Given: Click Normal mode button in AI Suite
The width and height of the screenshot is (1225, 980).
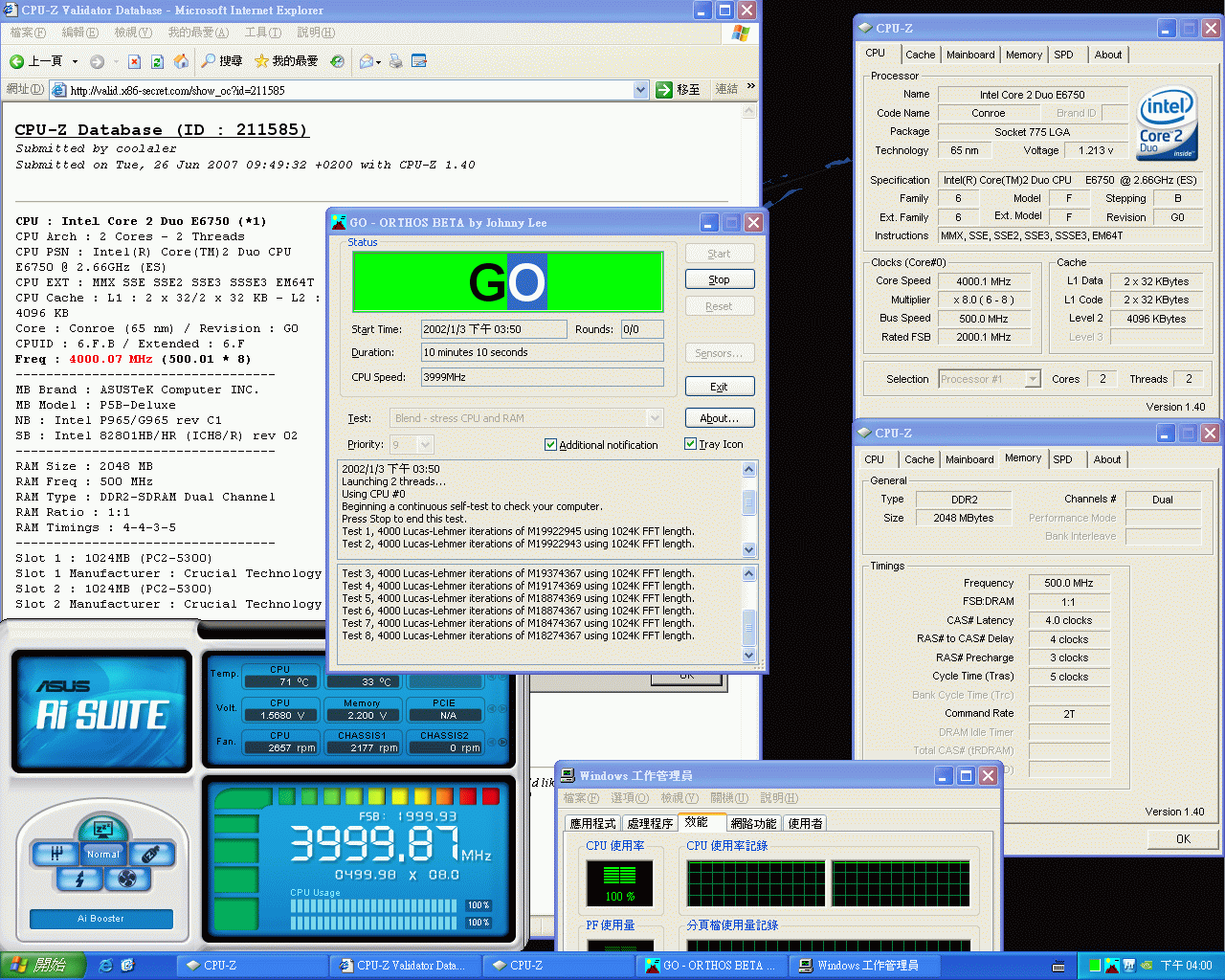Looking at the screenshot, I should pos(102,854).
